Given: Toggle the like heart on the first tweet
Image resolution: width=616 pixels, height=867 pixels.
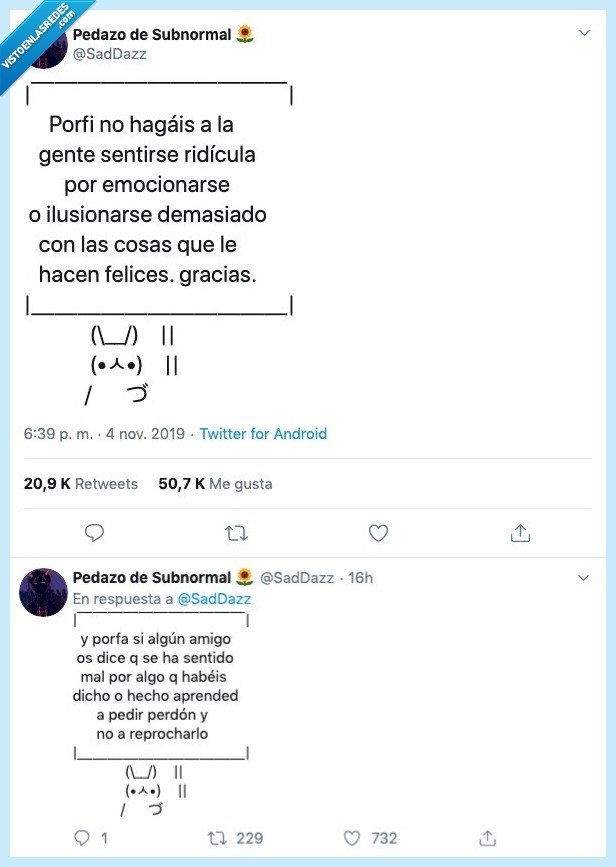Looking at the screenshot, I should tap(378, 533).
